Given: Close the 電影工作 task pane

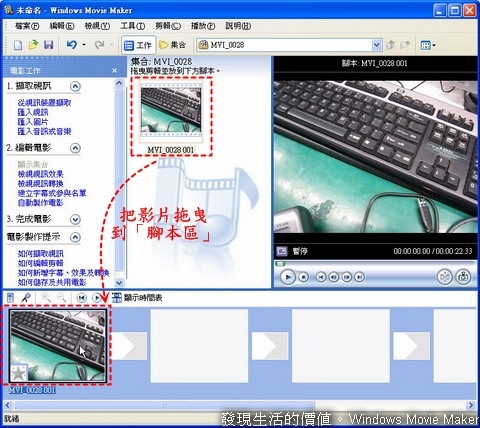Looking at the screenshot, I should click(x=115, y=71).
